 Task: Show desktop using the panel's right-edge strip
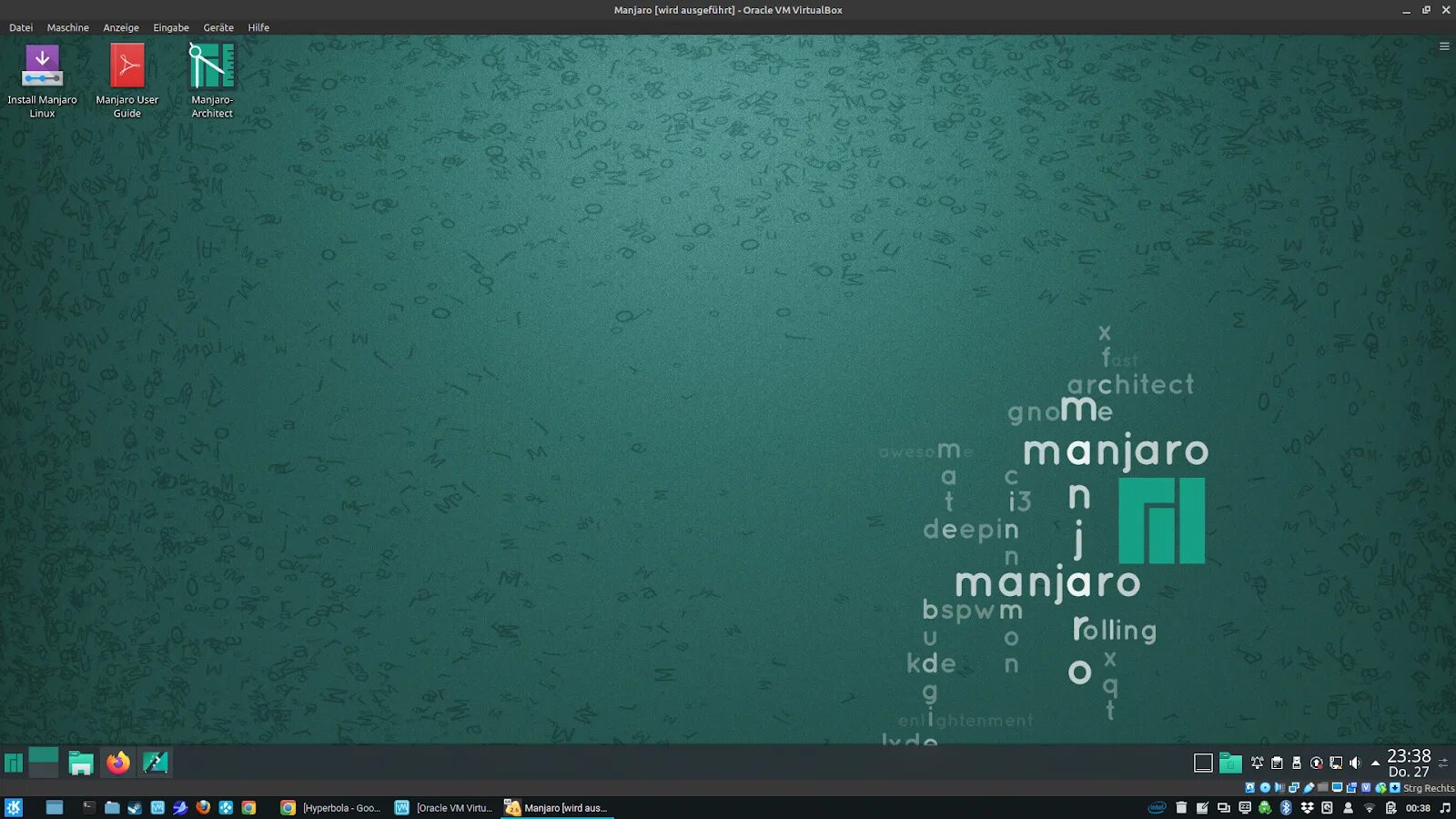coord(1451,763)
